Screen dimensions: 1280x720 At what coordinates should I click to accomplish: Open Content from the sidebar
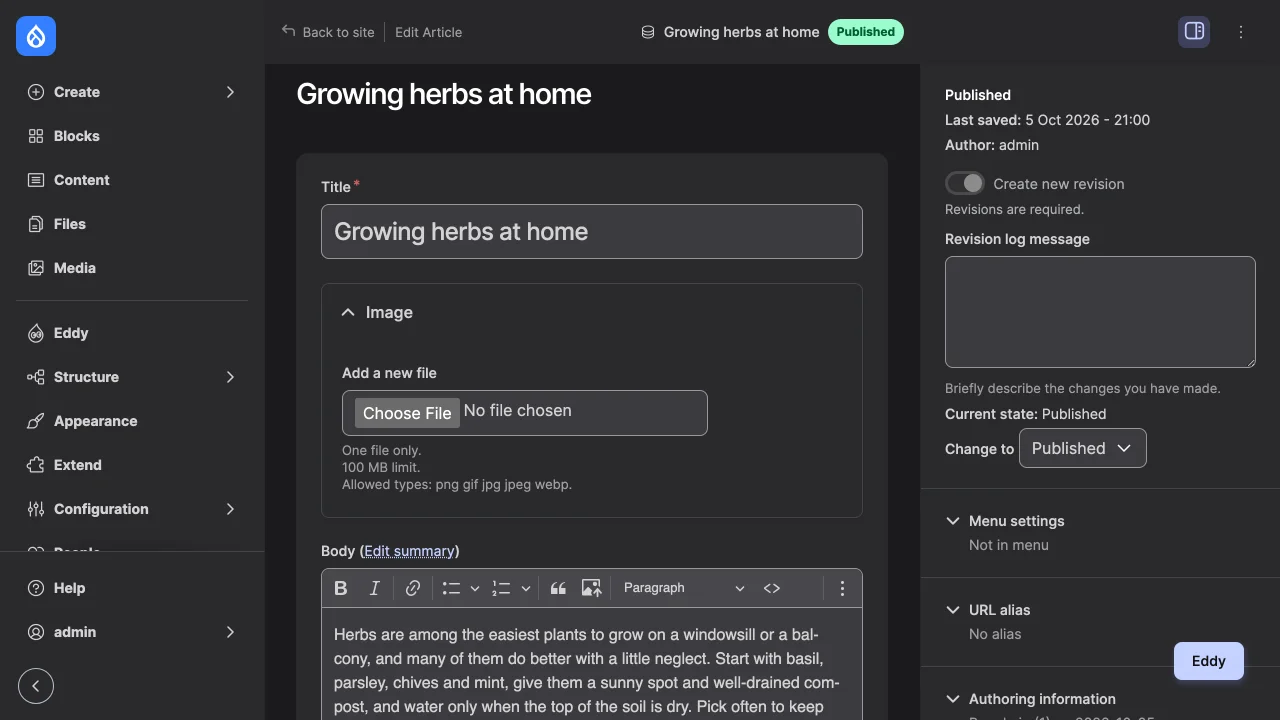(132, 180)
